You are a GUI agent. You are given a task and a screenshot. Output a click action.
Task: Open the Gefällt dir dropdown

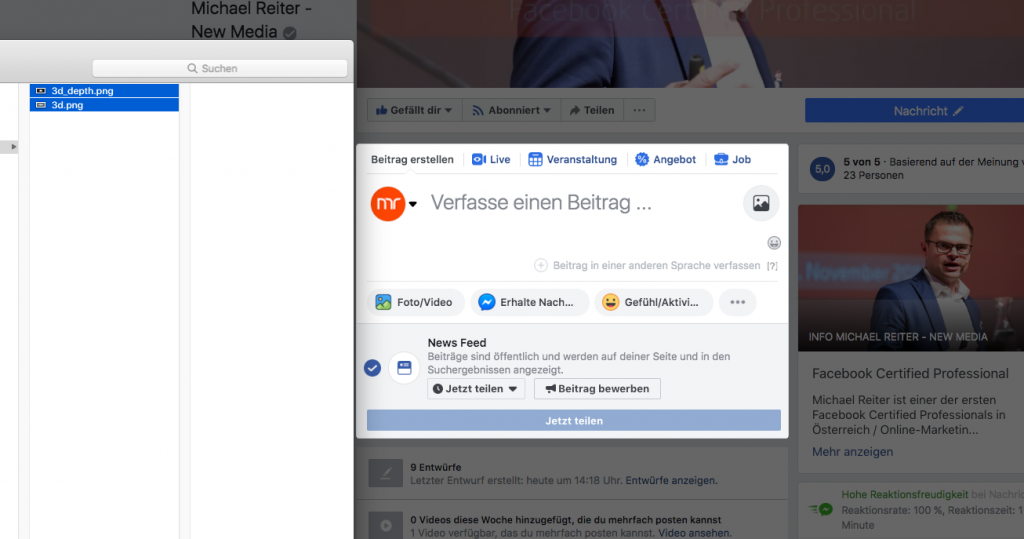[414, 110]
